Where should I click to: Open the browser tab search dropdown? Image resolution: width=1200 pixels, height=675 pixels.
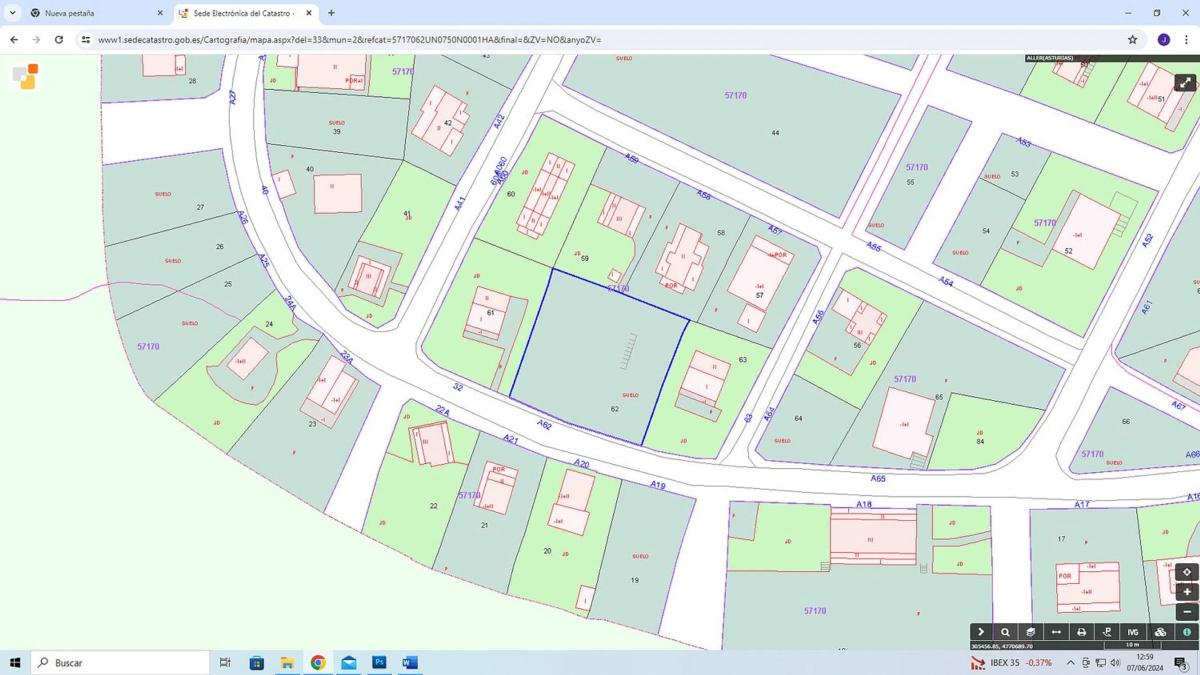[12, 13]
